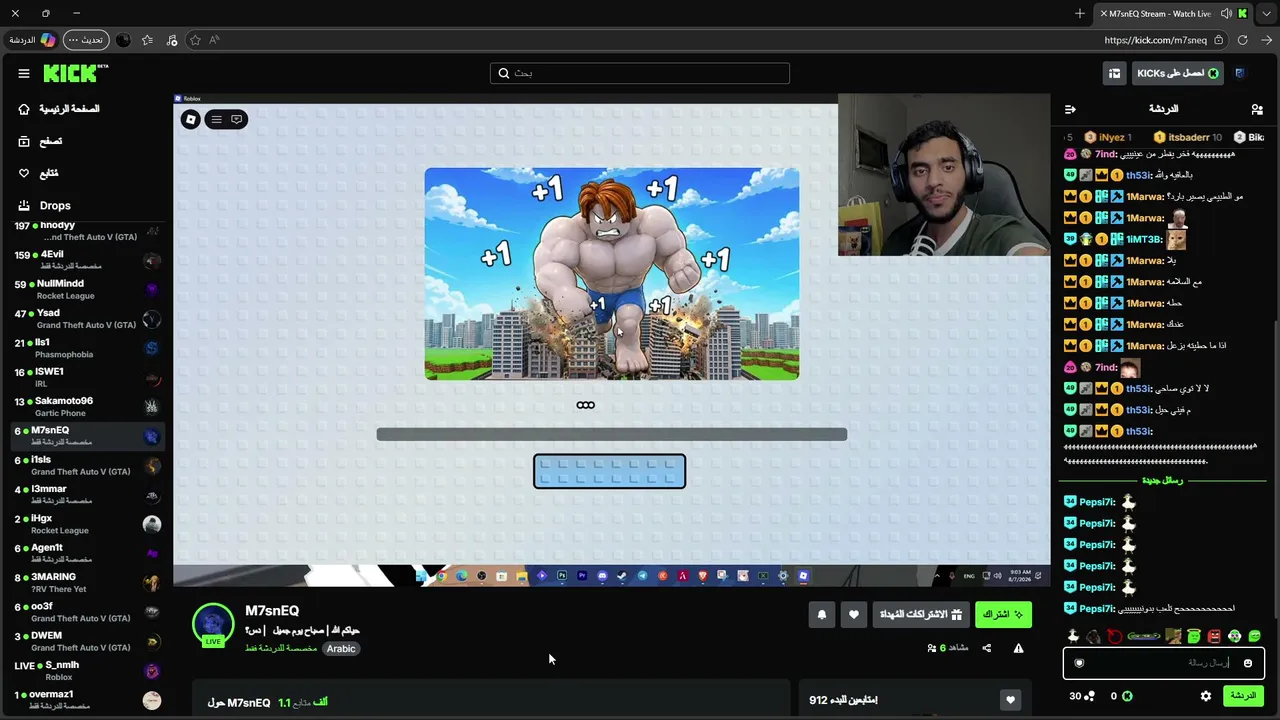Click the chat message input field
This screenshot has height=720, width=1280.
[x=1163, y=663]
